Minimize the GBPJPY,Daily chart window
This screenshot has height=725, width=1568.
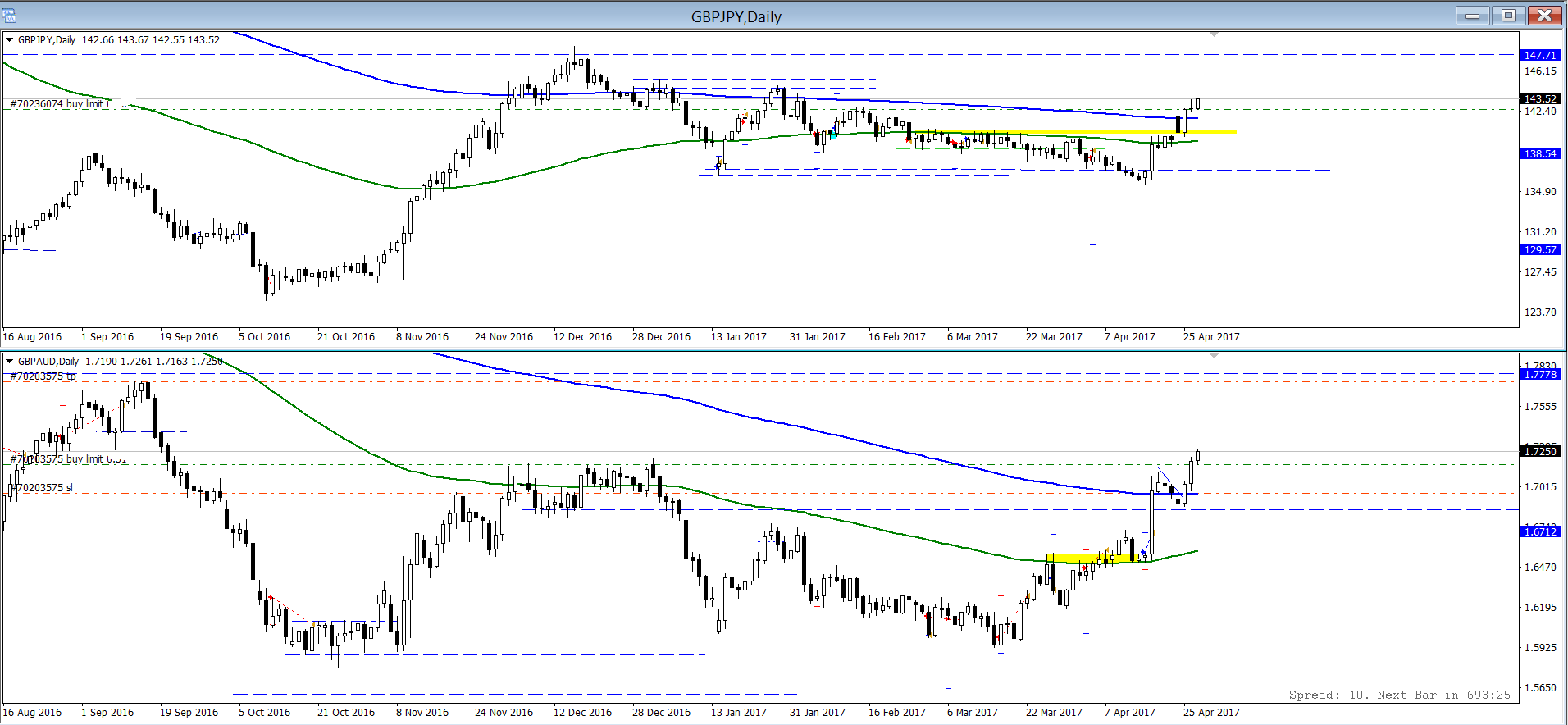click(x=1473, y=16)
